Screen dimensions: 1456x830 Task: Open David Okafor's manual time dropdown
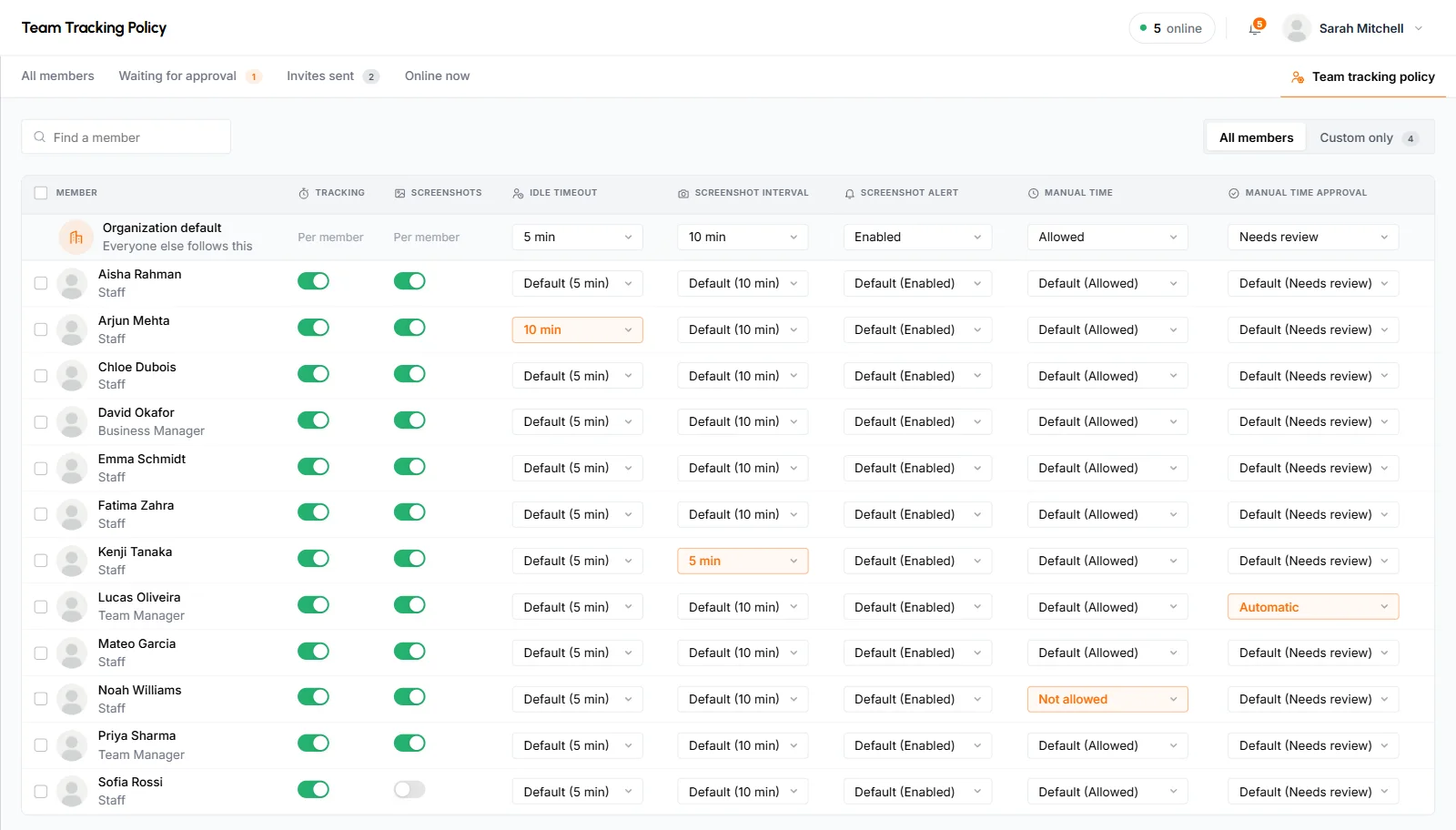click(1107, 421)
